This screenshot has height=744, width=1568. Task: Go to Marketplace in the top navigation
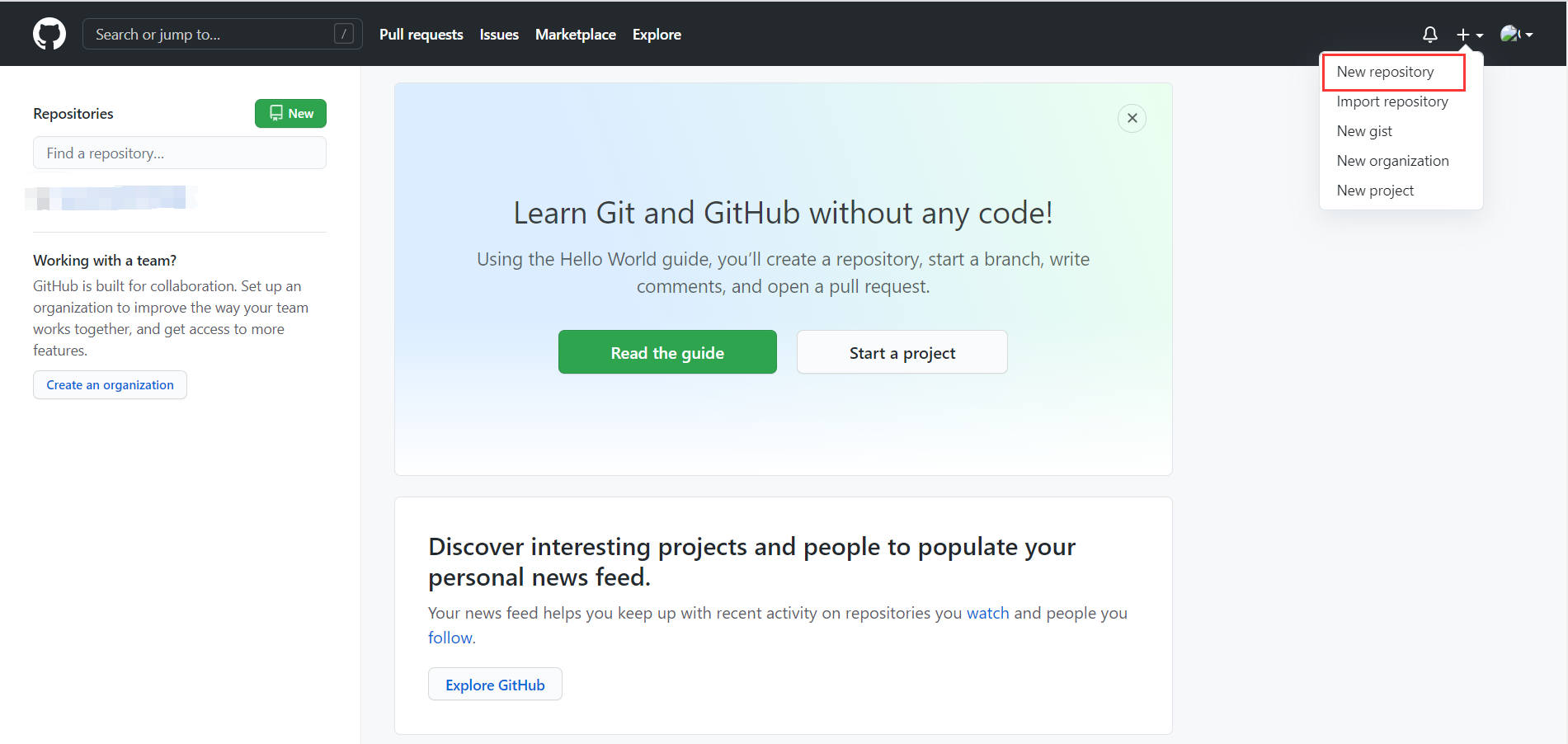[576, 35]
